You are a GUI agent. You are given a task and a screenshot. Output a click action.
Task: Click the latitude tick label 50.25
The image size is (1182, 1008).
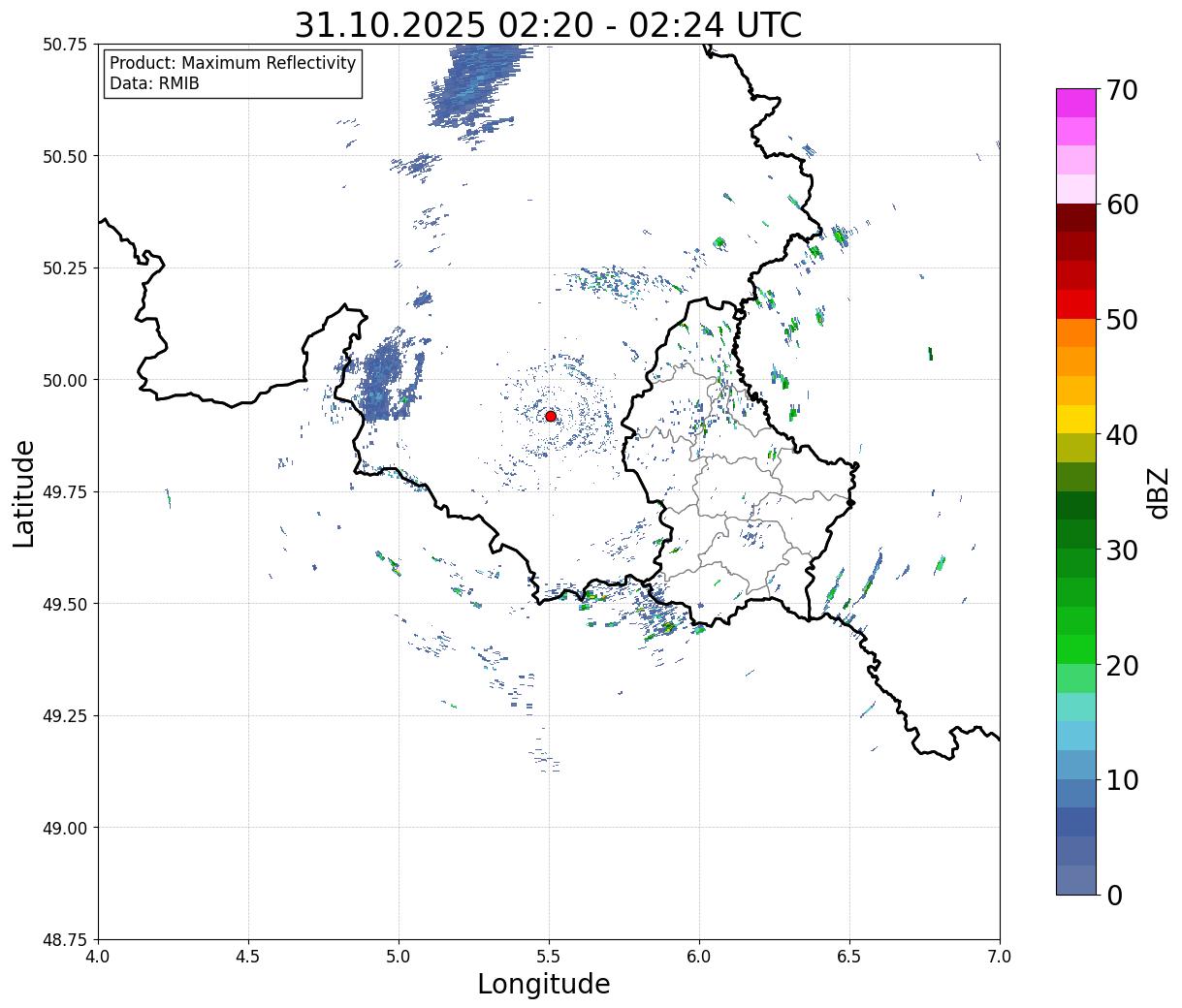point(65,268)
